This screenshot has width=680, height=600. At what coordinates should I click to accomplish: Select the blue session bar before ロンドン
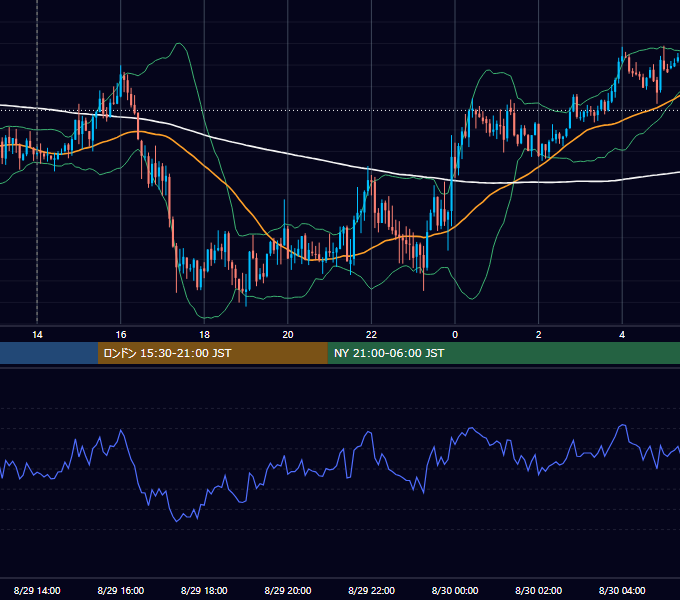(x=49, y=353)
